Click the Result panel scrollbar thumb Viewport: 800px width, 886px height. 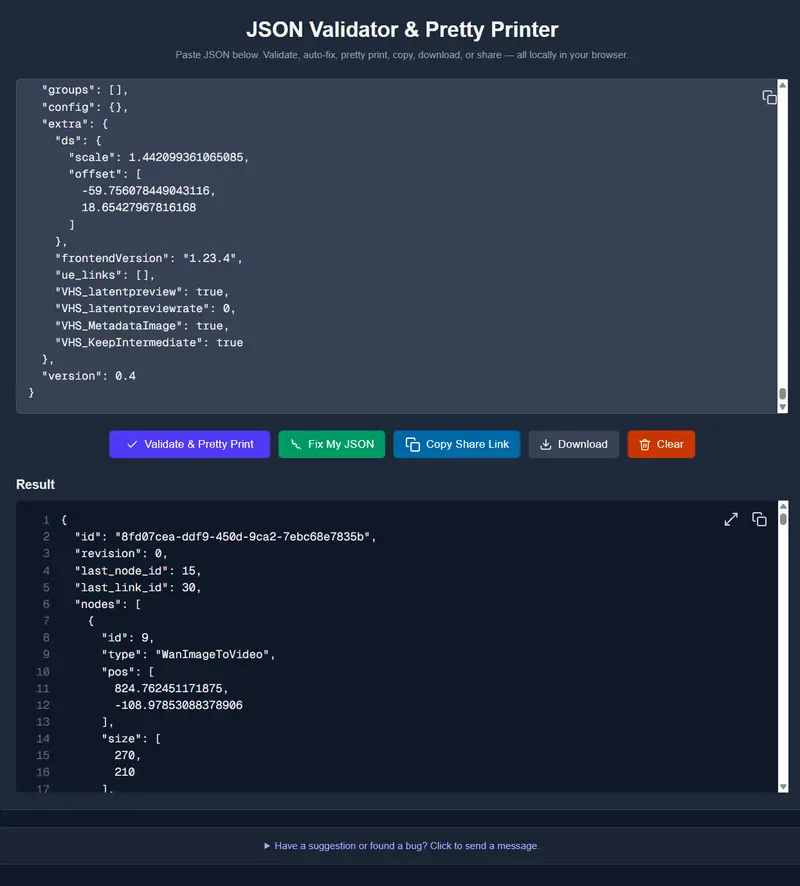point(783,519)
